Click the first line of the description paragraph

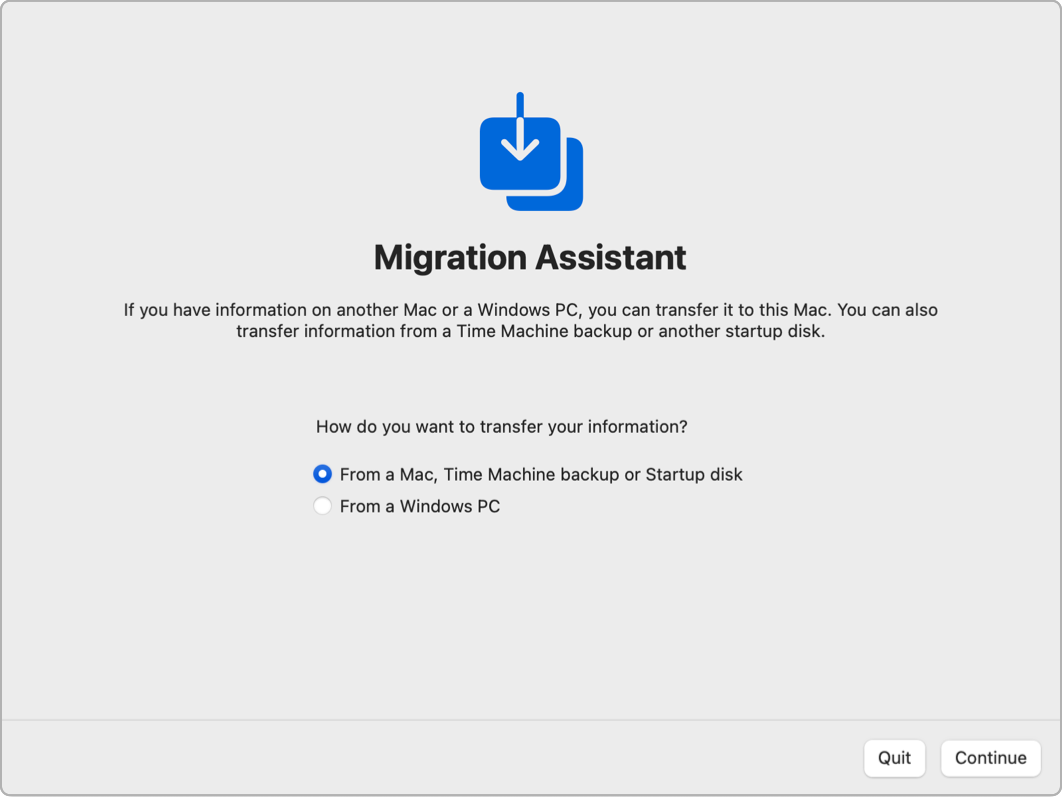pos(530,310)
